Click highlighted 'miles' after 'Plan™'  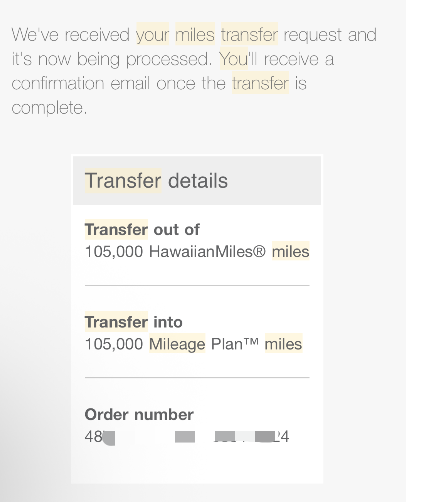[x=283, y=343]
